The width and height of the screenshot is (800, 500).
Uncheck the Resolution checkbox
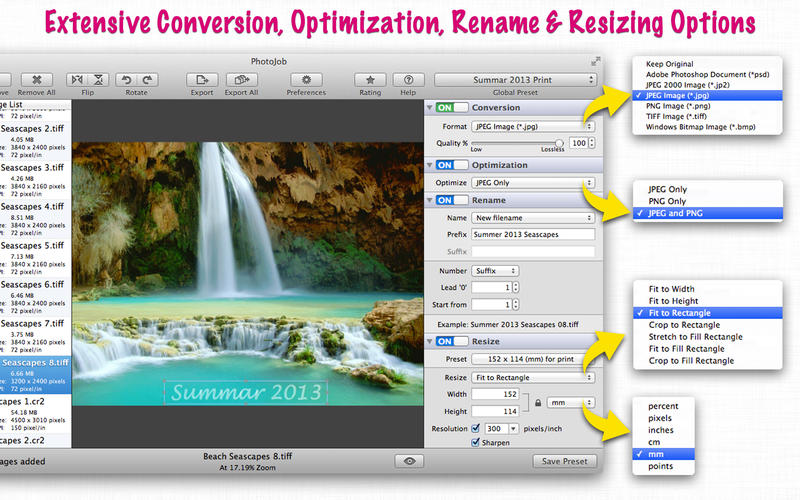[476, 428]
